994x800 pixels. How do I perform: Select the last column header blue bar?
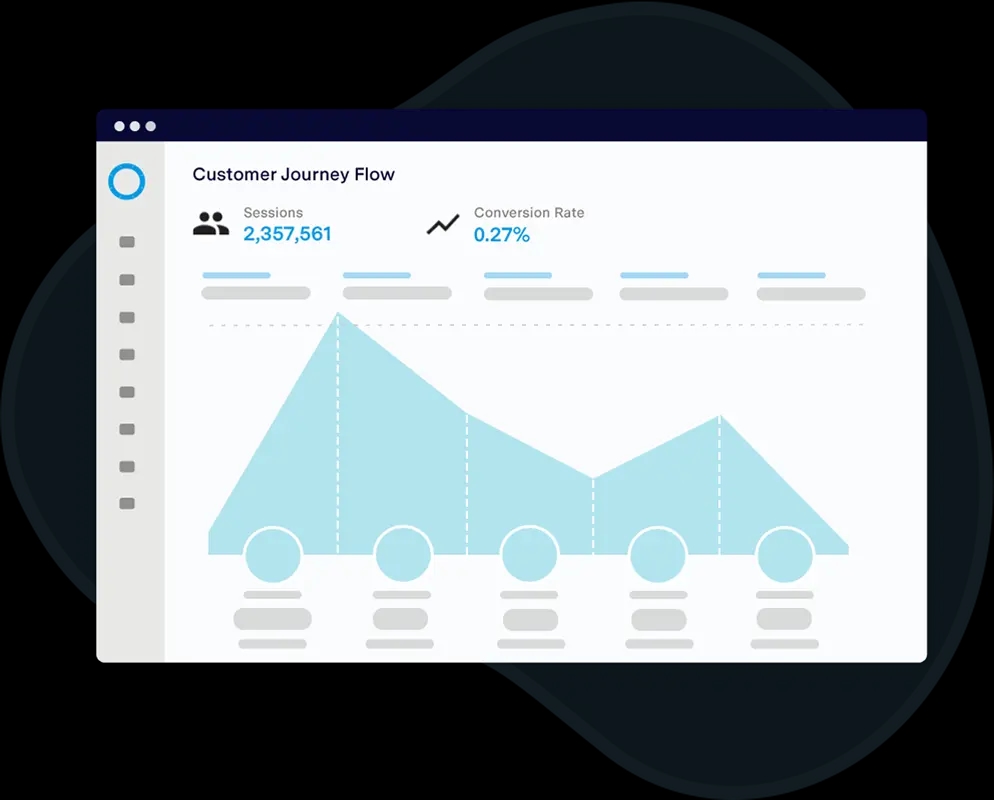tap(791, 275)
